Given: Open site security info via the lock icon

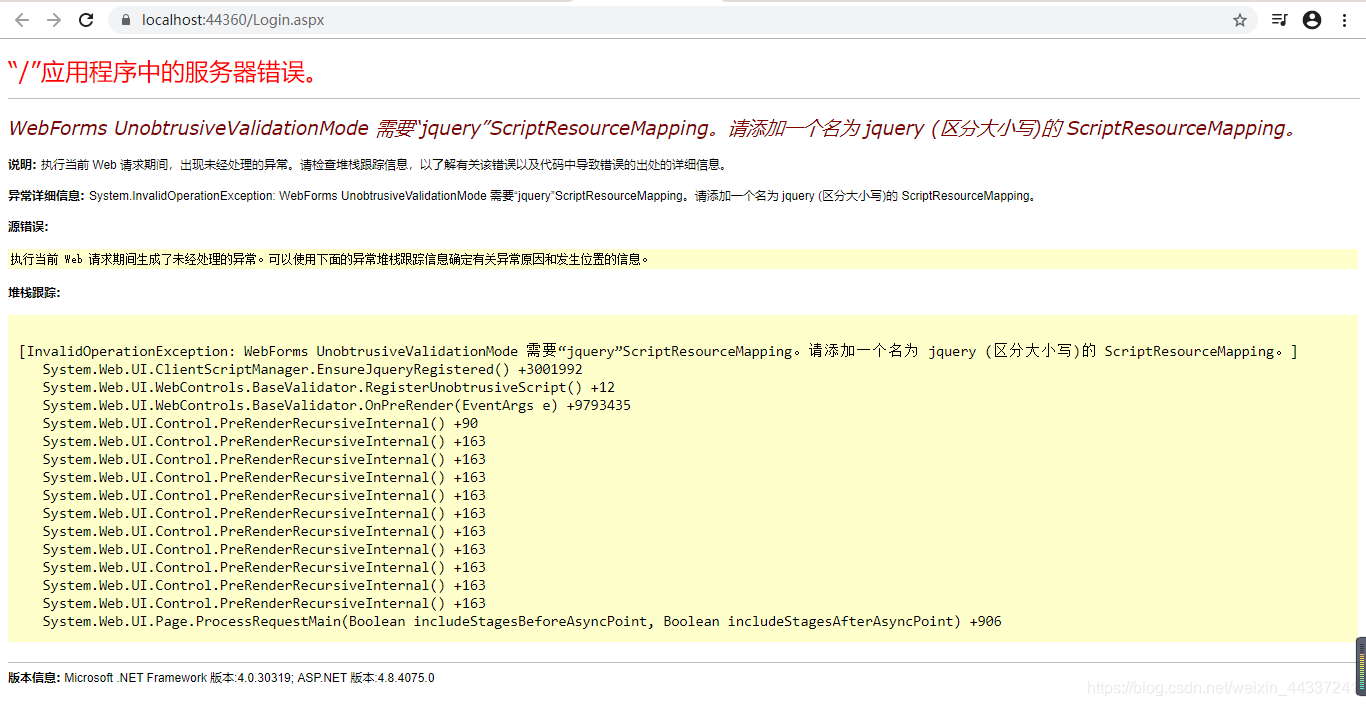Looking at the screenshot, I should 124,19.
